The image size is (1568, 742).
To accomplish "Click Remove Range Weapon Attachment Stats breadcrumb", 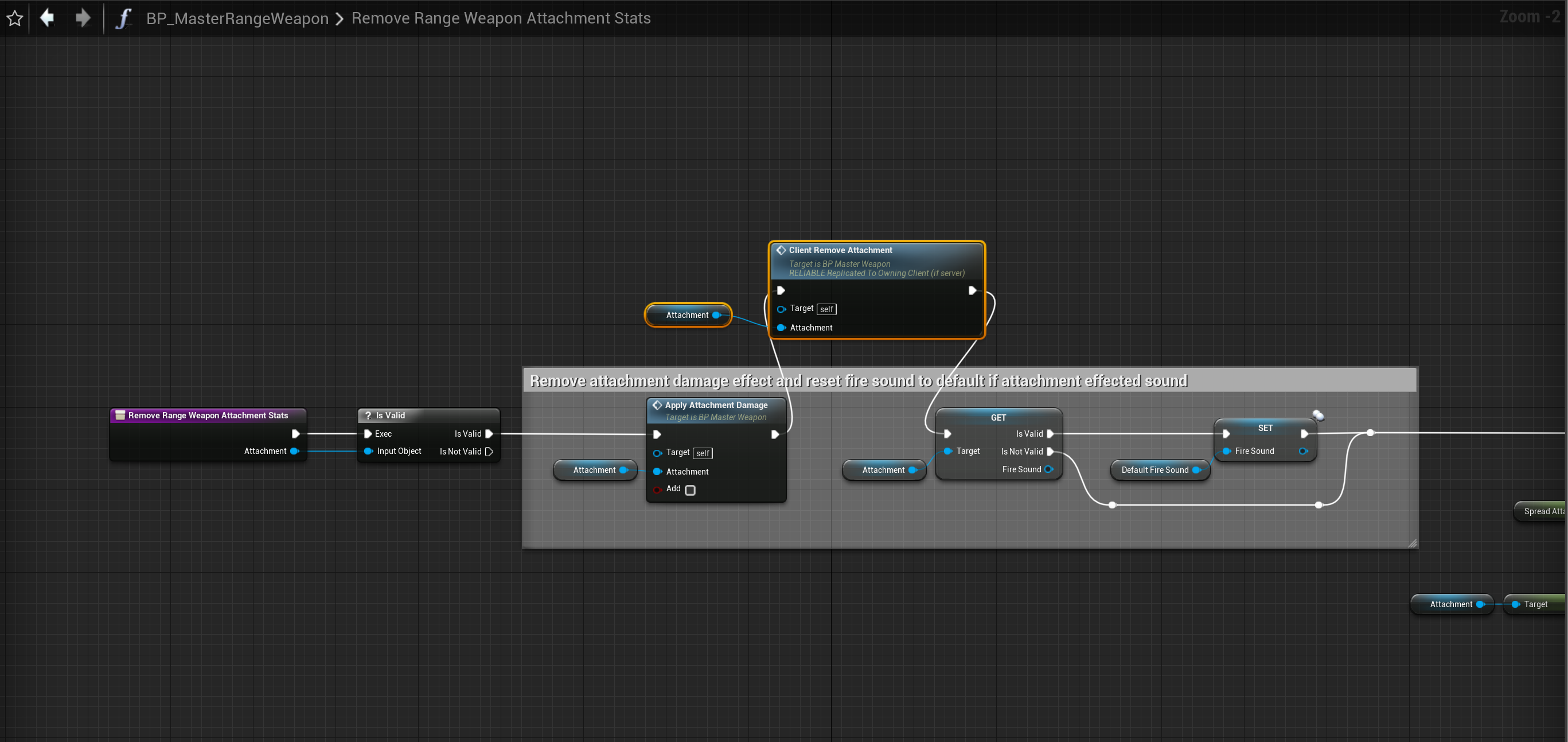I will (500, 18).
